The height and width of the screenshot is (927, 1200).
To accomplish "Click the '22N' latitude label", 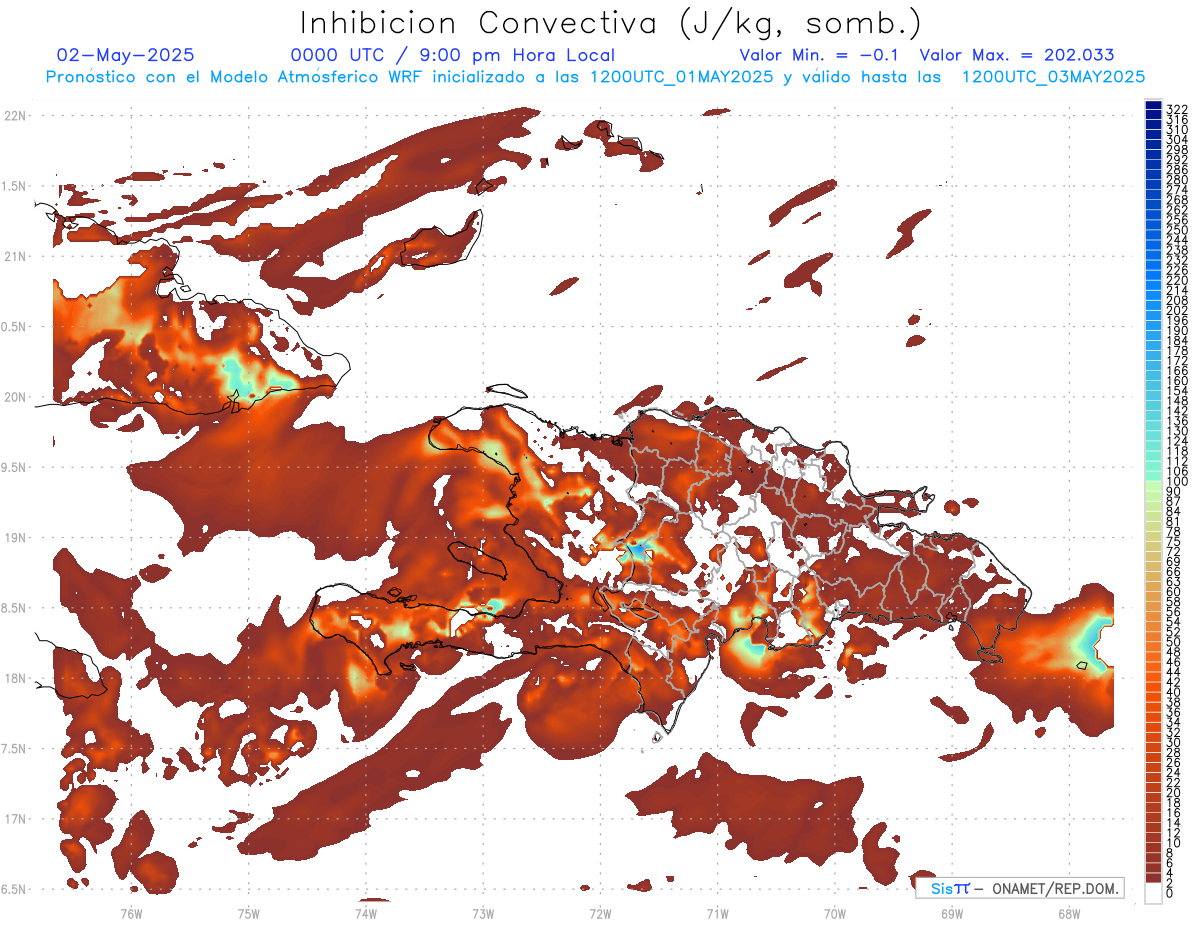I will (15, 115).
